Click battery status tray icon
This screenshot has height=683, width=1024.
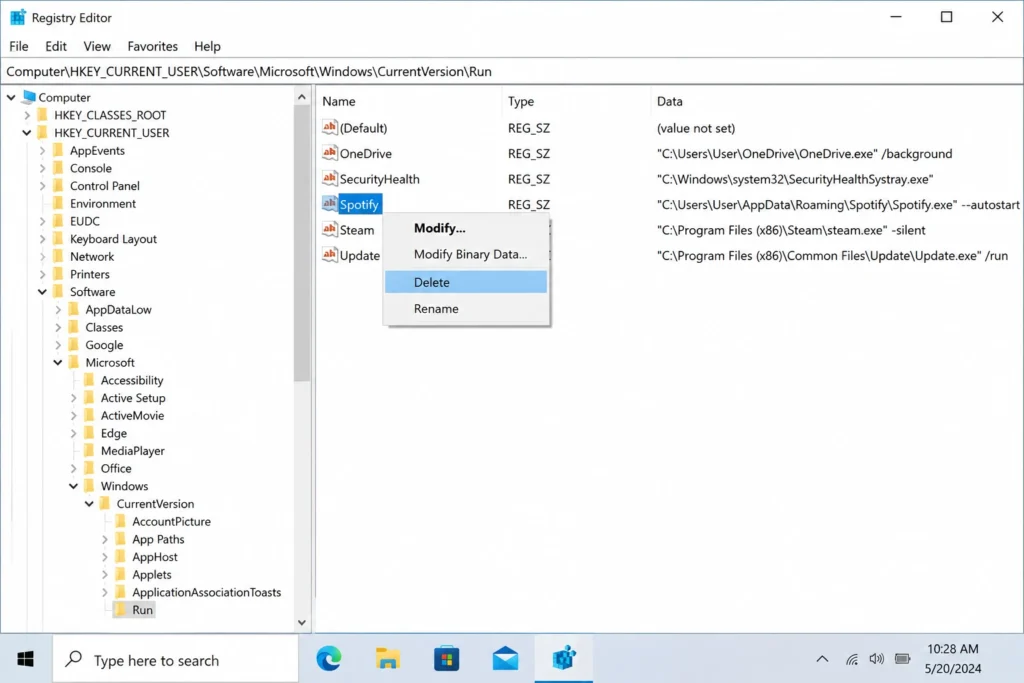(903, 659)
